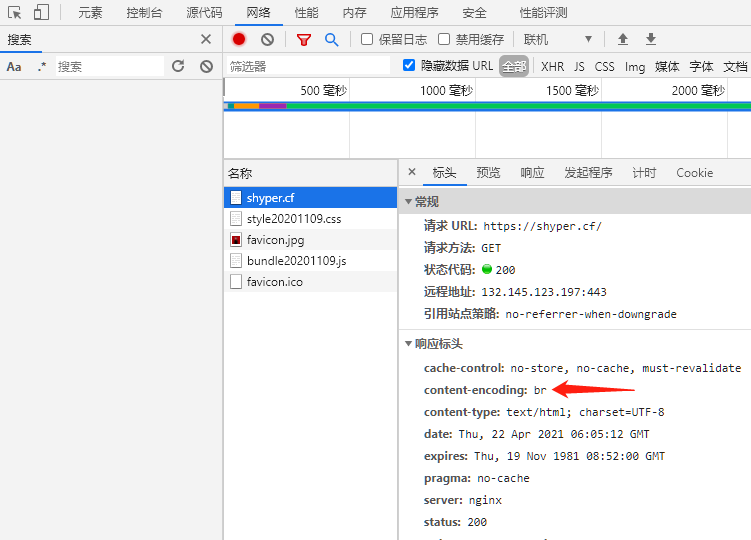The width and height of the screenshot is (751, 540).
Task: Select the shyper.cf request row
Action: tap(310, 197)
